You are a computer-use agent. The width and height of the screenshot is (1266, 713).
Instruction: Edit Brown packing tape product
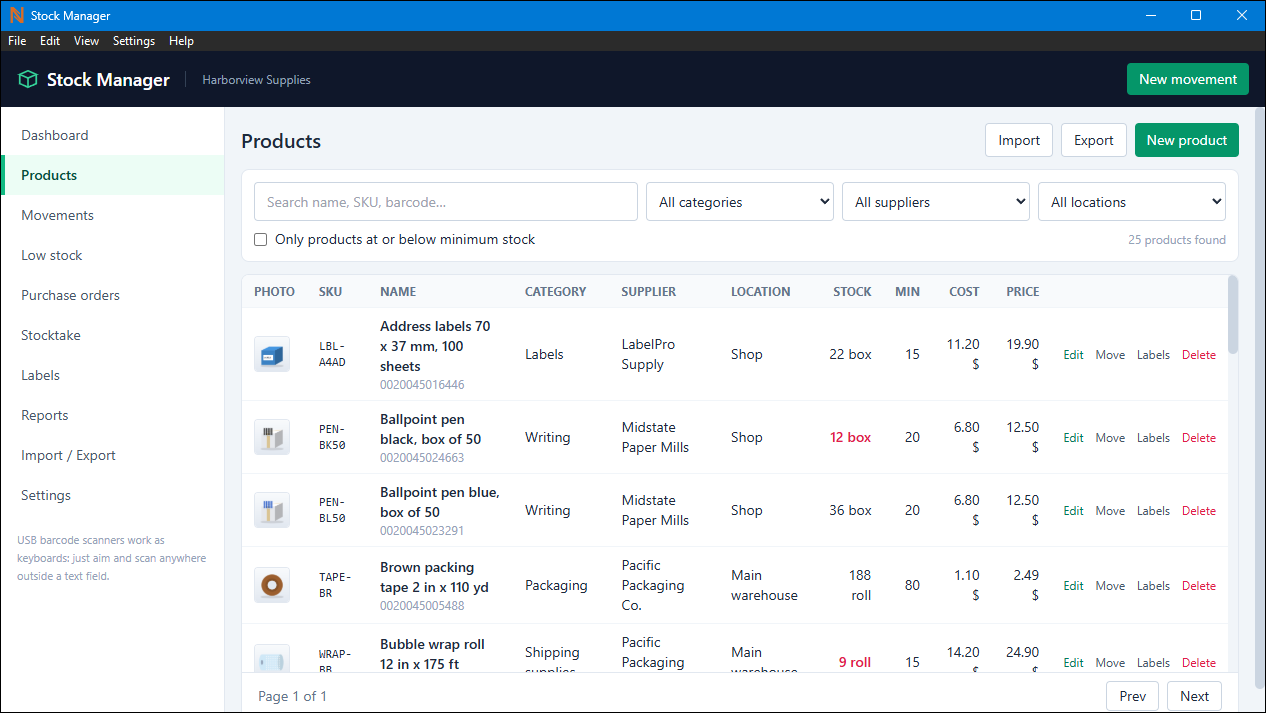coord(1073,586)
